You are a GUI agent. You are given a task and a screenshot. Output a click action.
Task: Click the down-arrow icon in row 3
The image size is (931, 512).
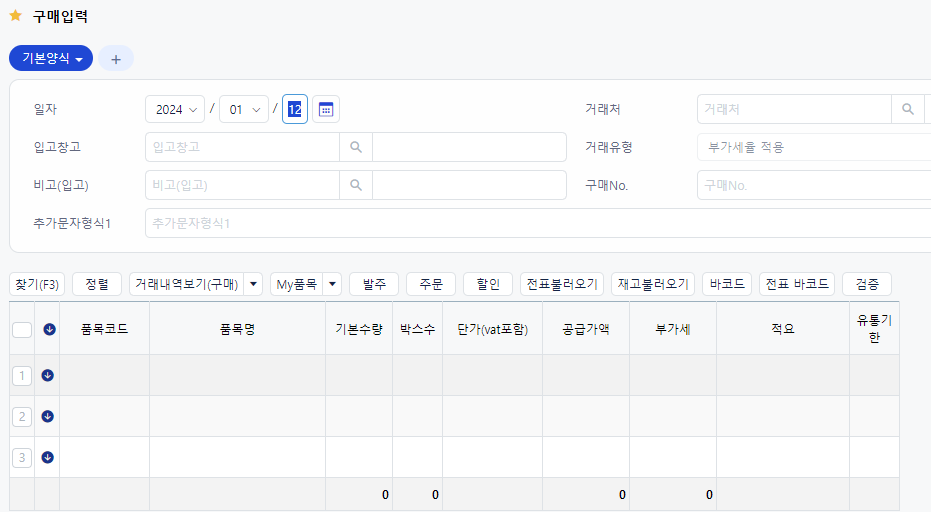tap(48, 457)
